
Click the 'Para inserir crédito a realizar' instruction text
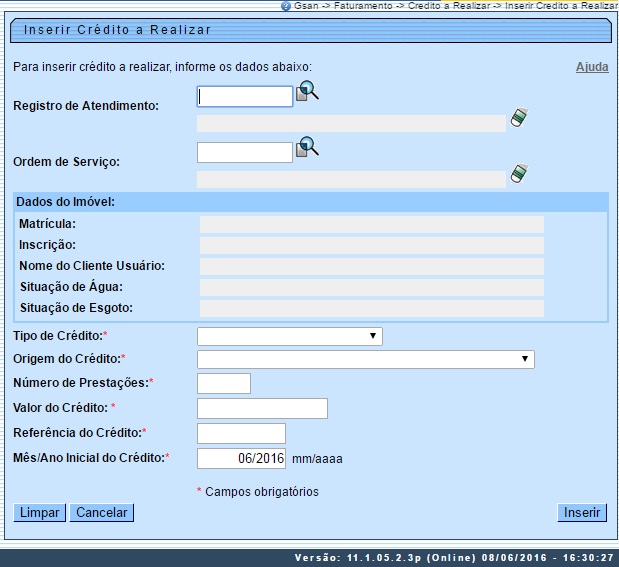pos(162,67)
